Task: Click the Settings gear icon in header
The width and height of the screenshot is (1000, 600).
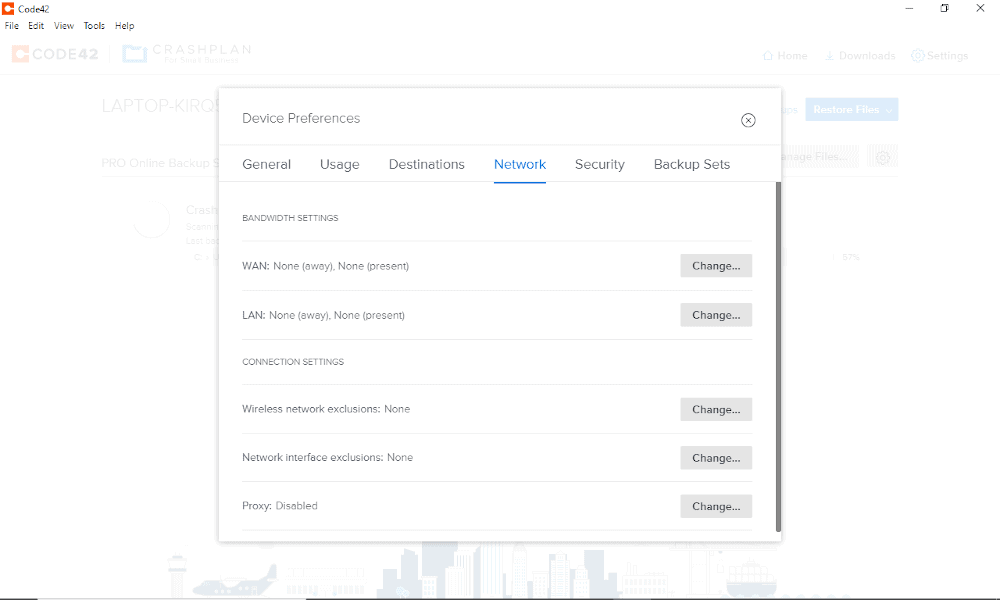Action: 918,56
